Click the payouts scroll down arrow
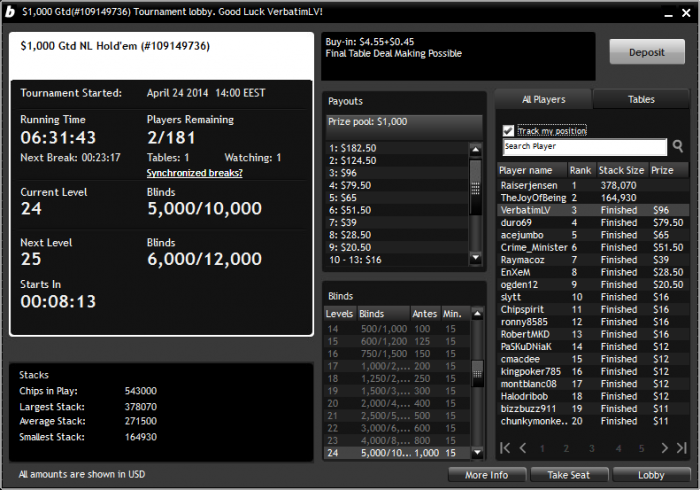 [476, 258]
